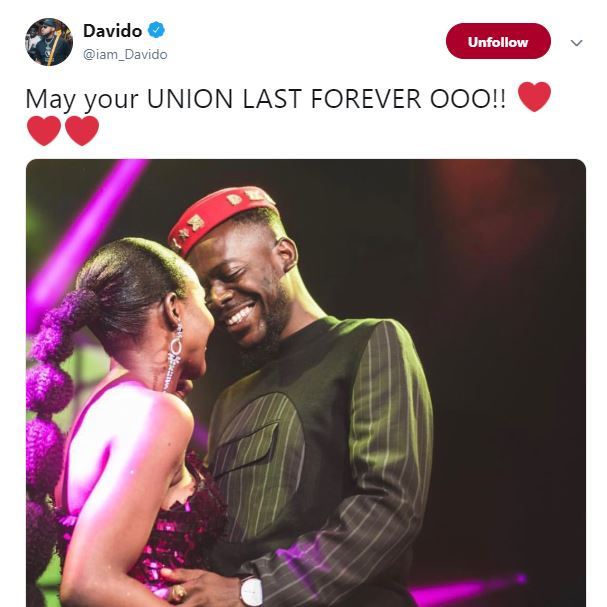Screen dimensions: 607x607
Task: Open the @iam_Davido handle link
Action: point(125,54)
